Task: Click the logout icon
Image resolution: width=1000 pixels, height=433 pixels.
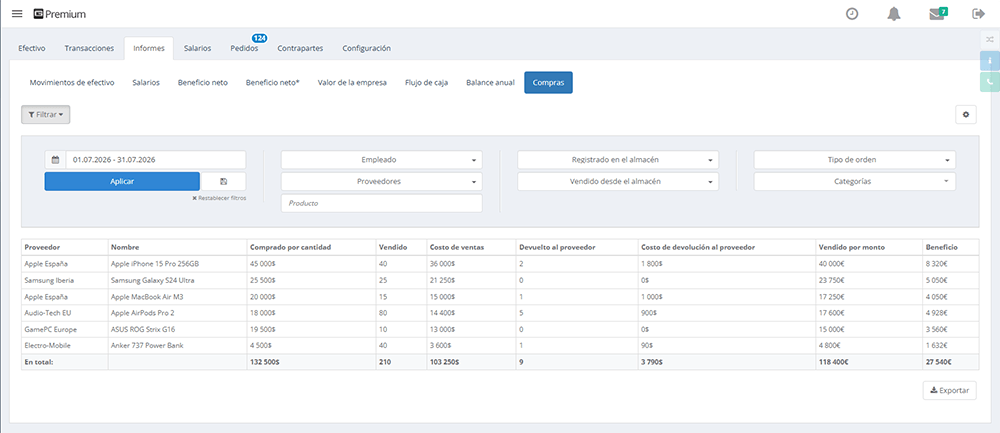Action: point(978,14)
